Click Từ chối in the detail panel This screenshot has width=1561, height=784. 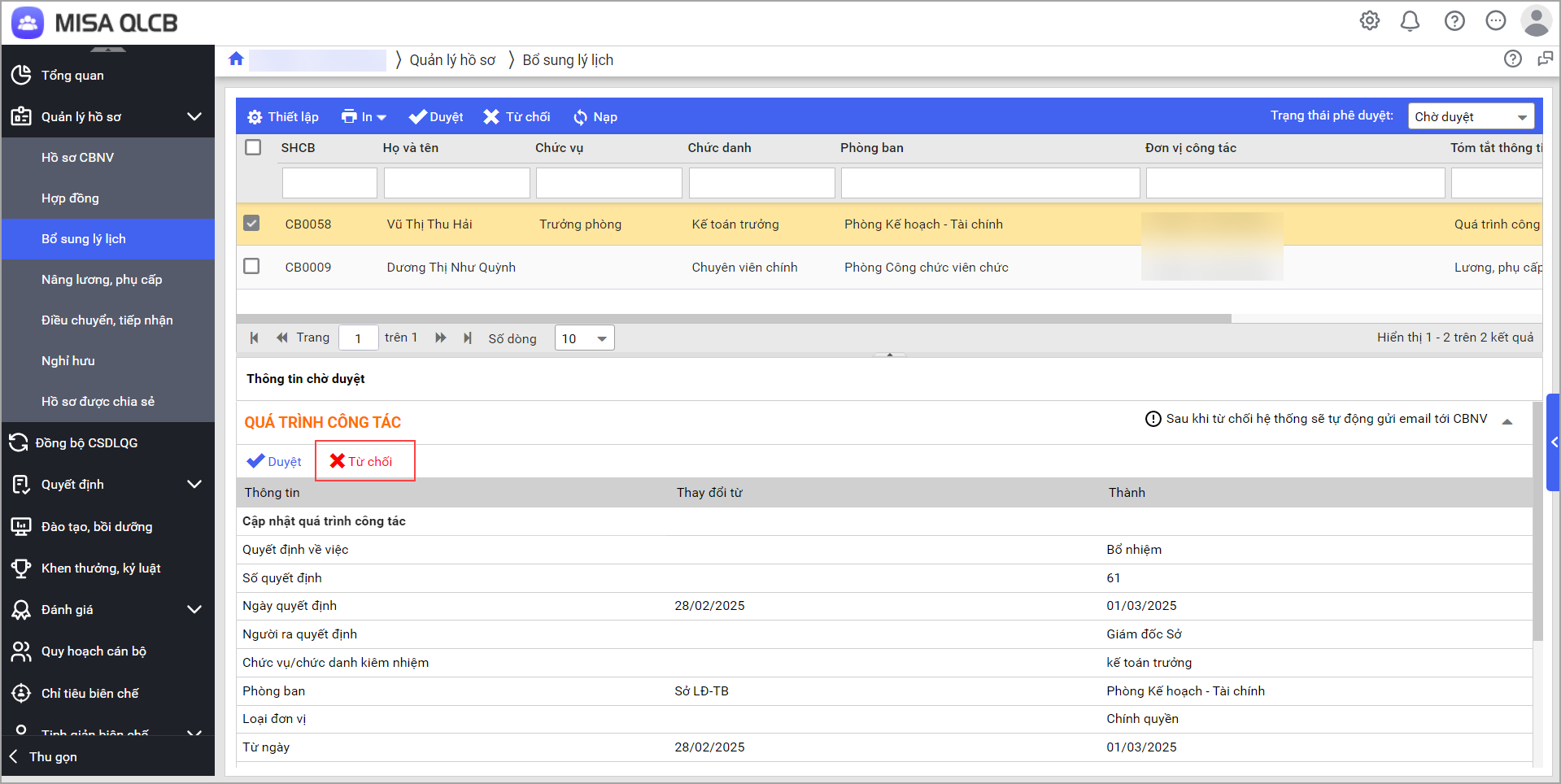(362, 461)
